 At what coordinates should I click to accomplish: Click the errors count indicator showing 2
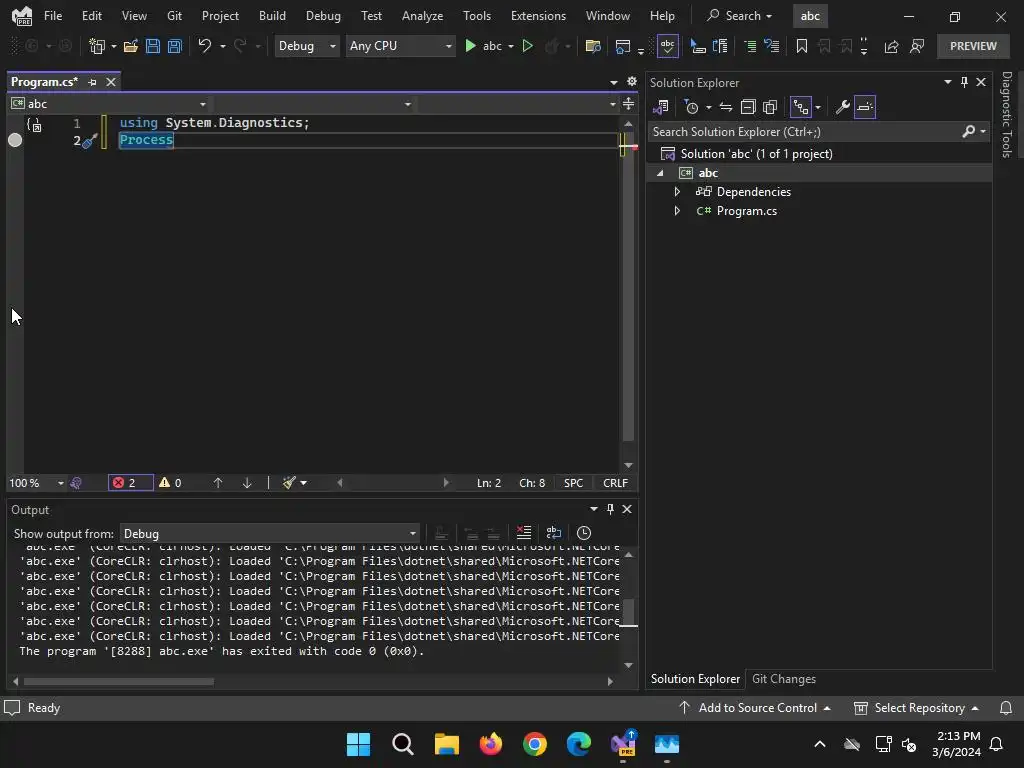[x=130, y=483]
